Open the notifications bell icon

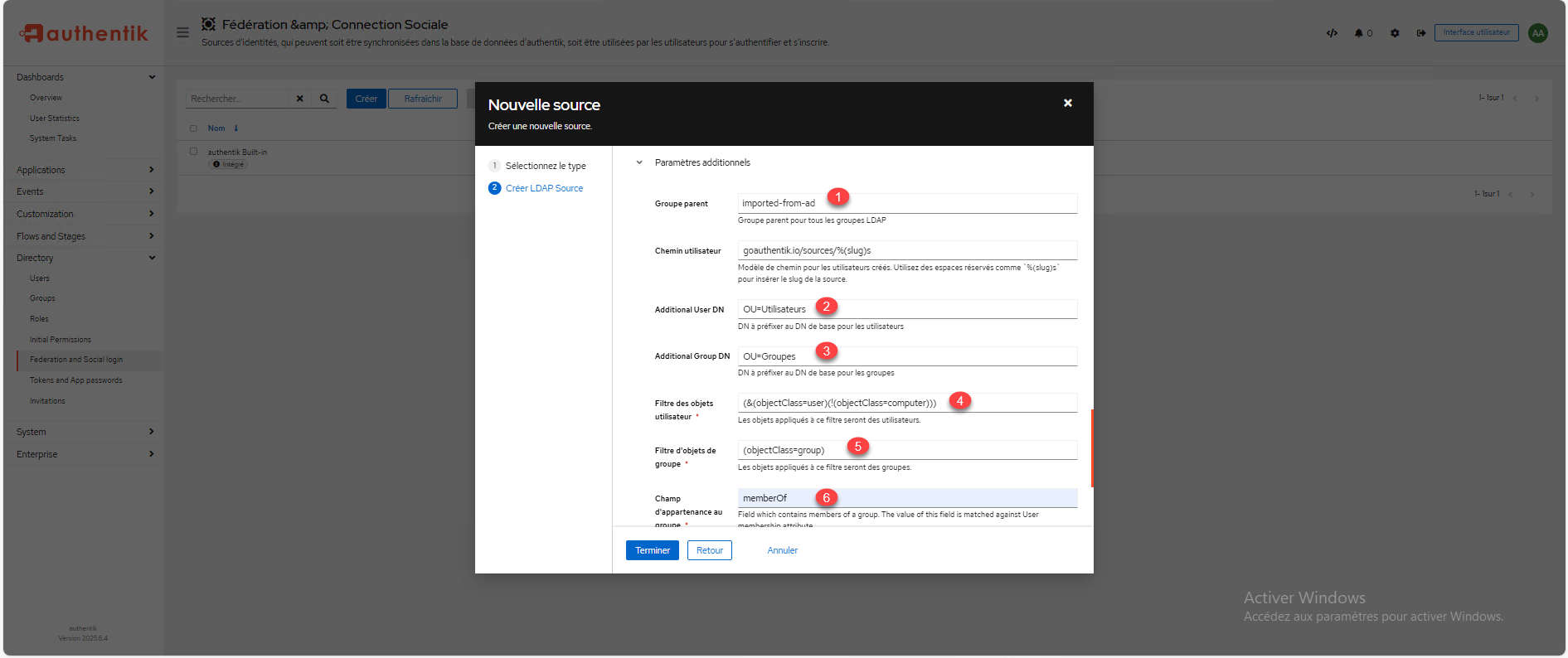1359,33
